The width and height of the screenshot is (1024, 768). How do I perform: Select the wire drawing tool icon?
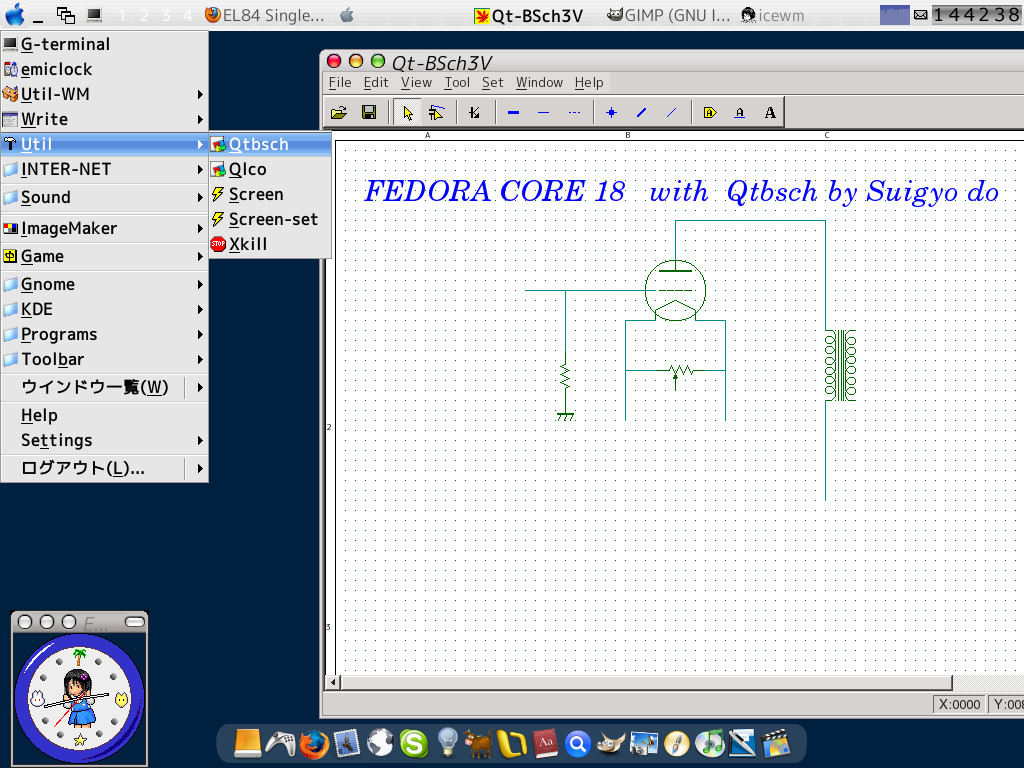click(x=641, y=112)
